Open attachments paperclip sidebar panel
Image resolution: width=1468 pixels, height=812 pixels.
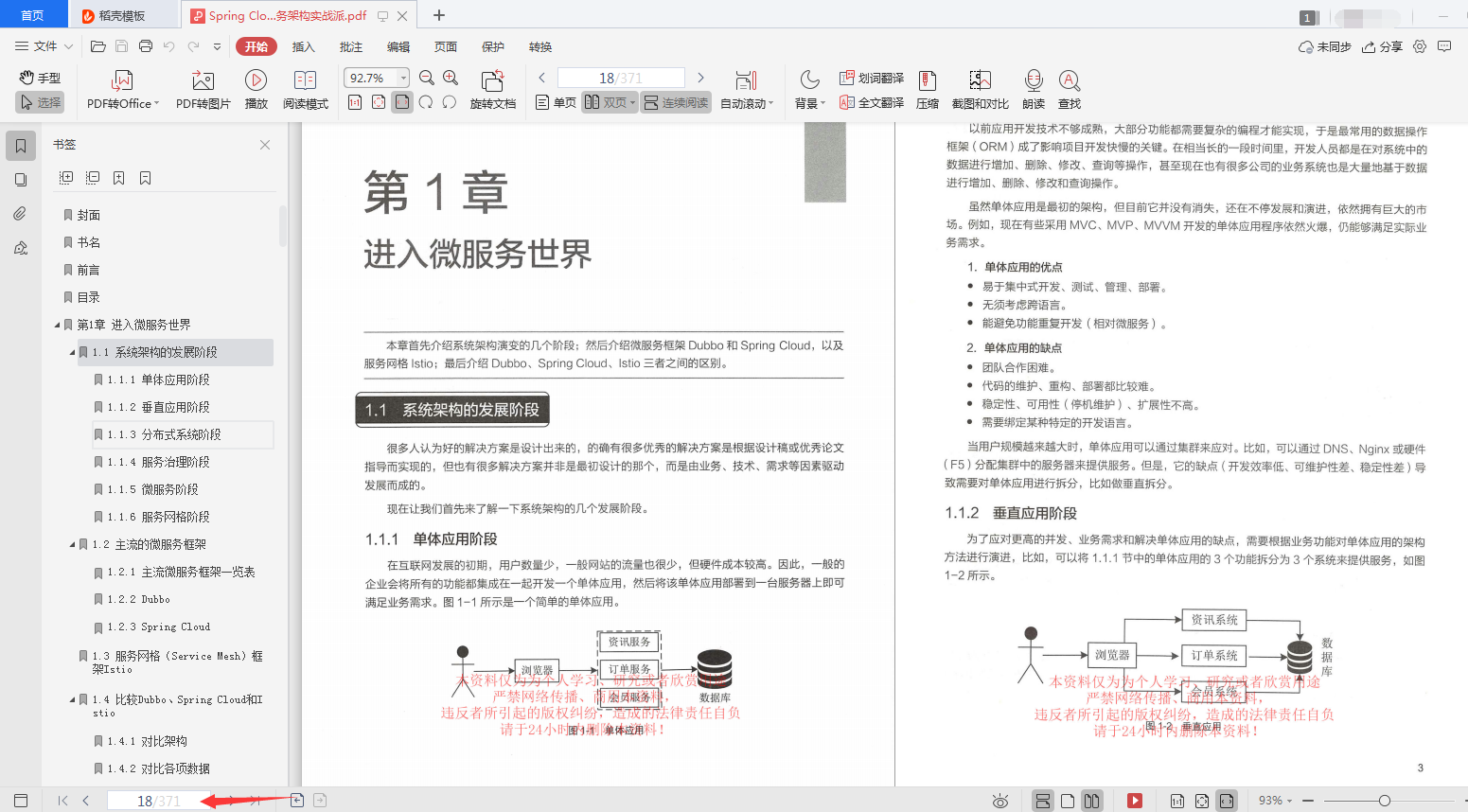[x=21, y=214]
